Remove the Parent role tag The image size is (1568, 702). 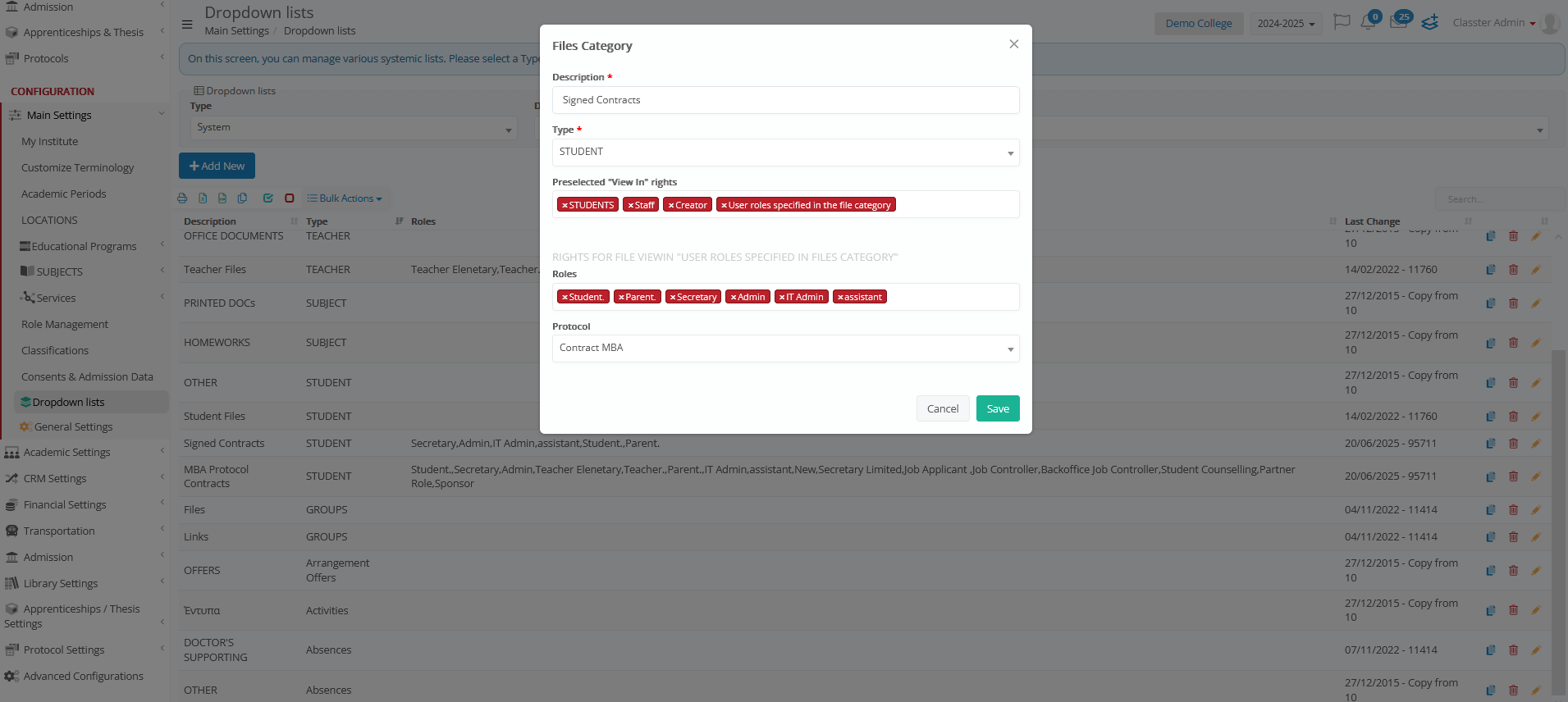621,298
